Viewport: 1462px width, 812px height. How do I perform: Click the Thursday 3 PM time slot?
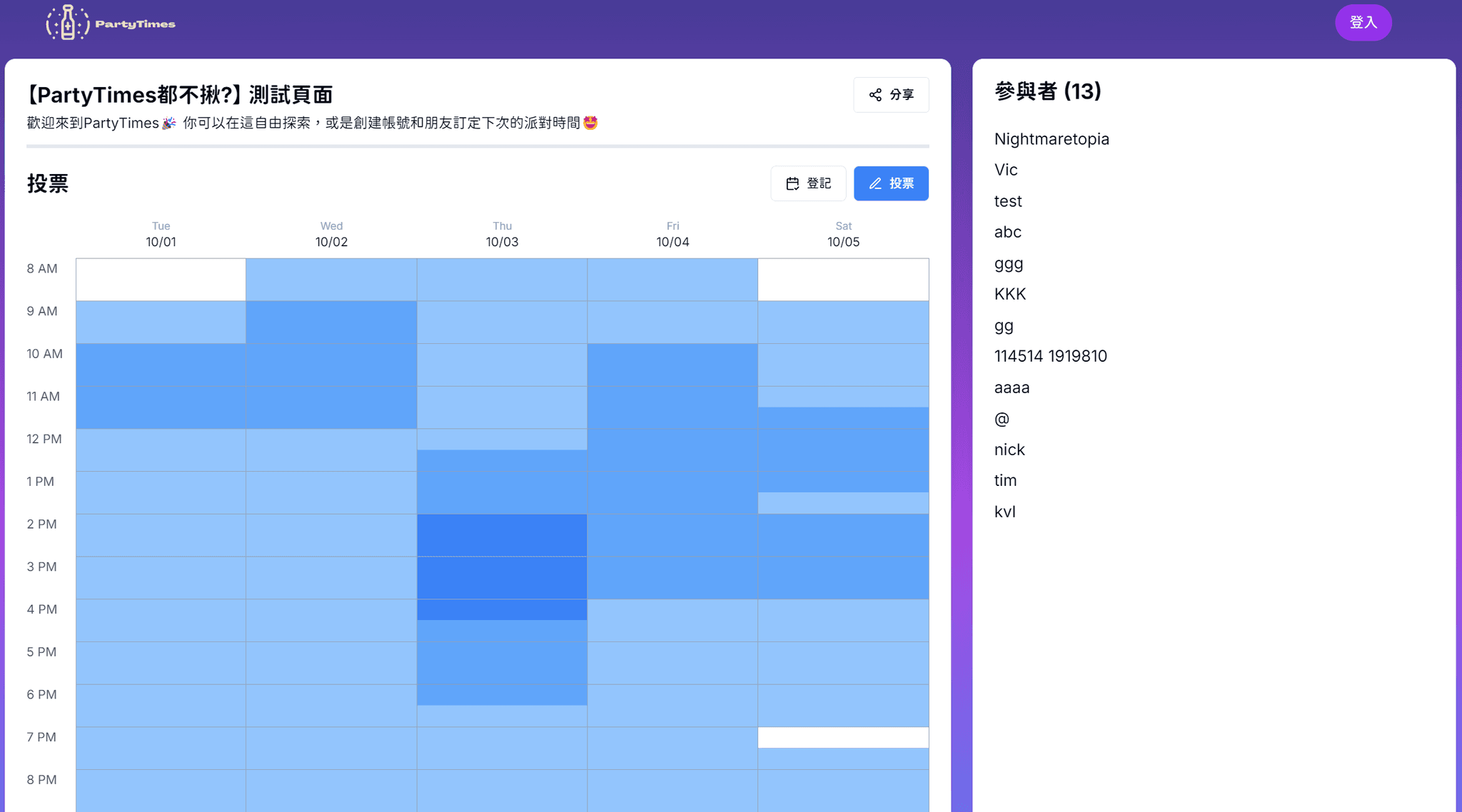click(503, 578)
